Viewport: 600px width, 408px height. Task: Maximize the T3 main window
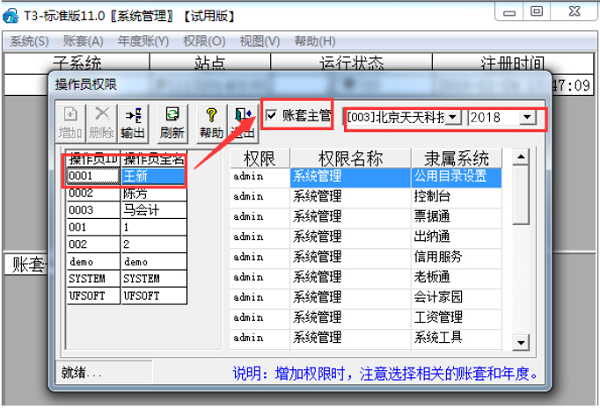tap(536, 11)
